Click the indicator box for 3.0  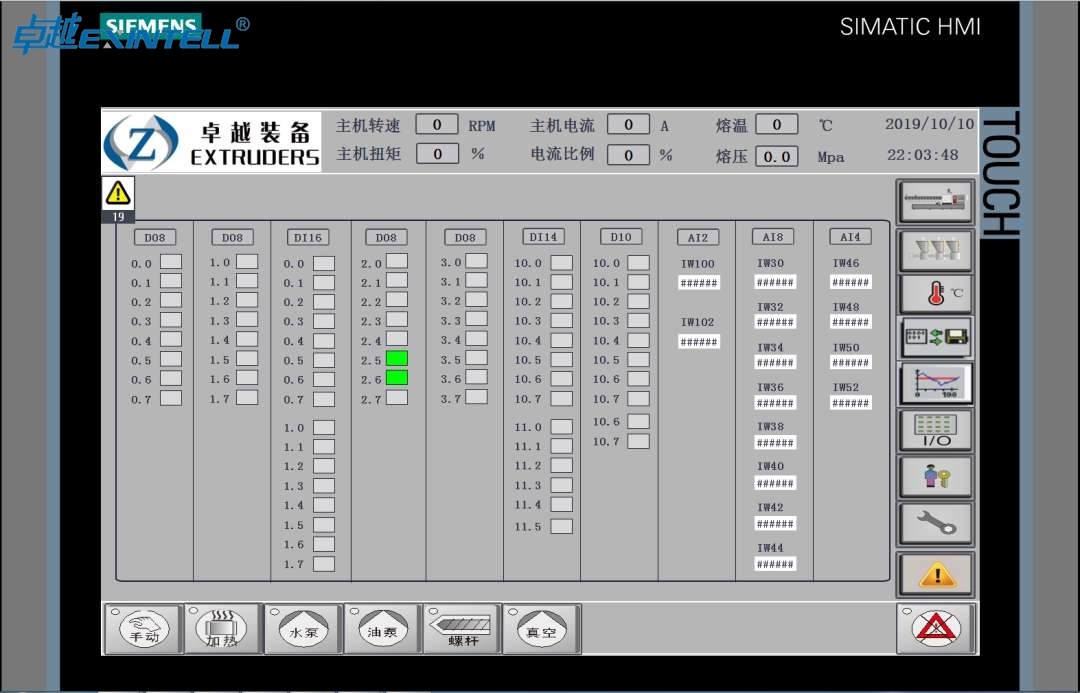476,261
